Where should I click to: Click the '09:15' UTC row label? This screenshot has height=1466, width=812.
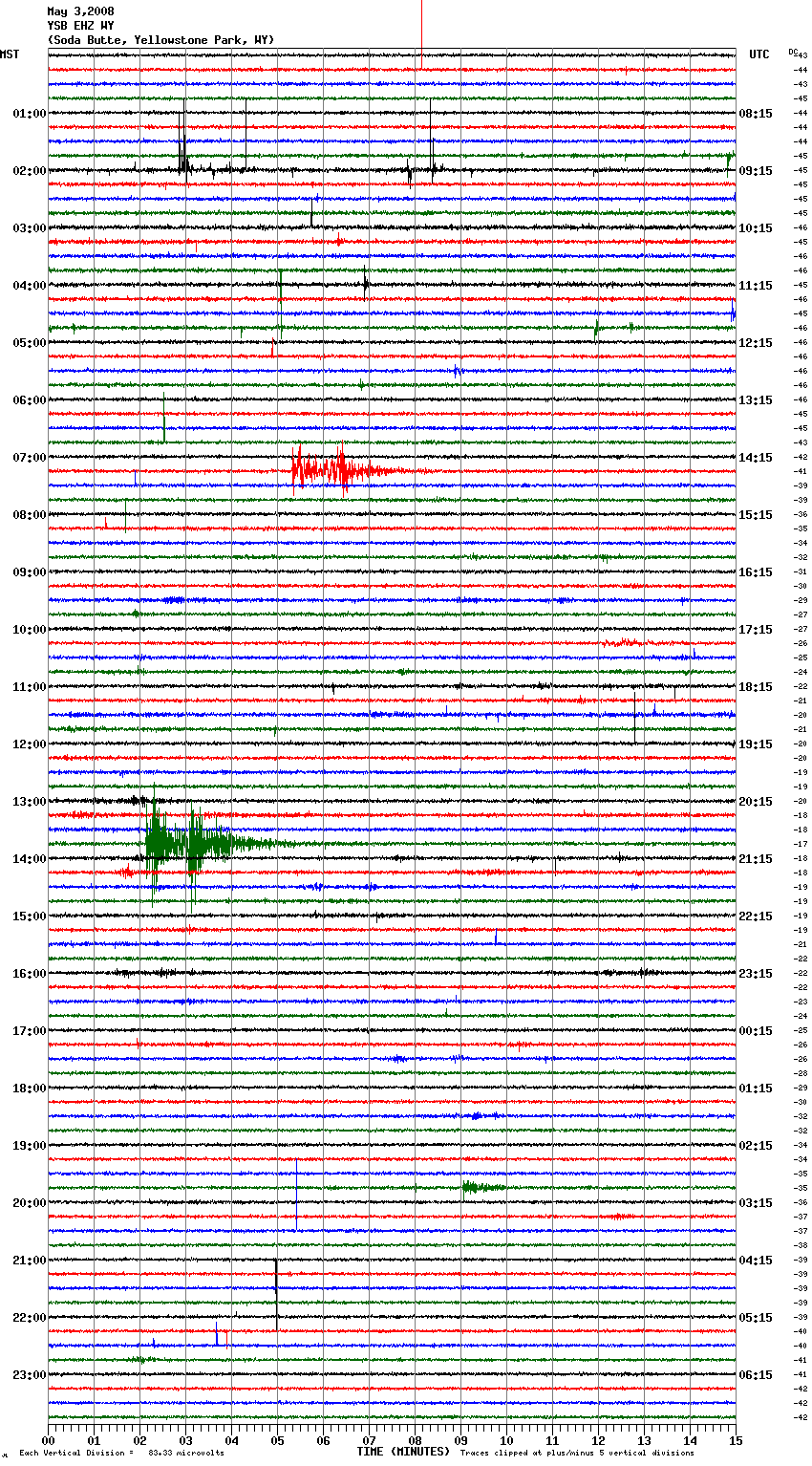(x=756, y=171)
